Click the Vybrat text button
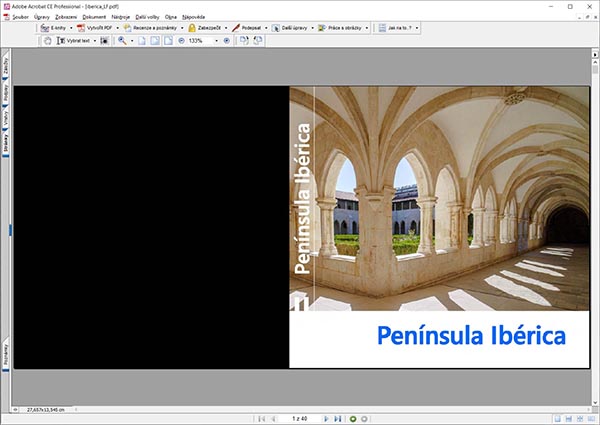The image size is (600, 425). pyautogui.click(x=76, y=41)
